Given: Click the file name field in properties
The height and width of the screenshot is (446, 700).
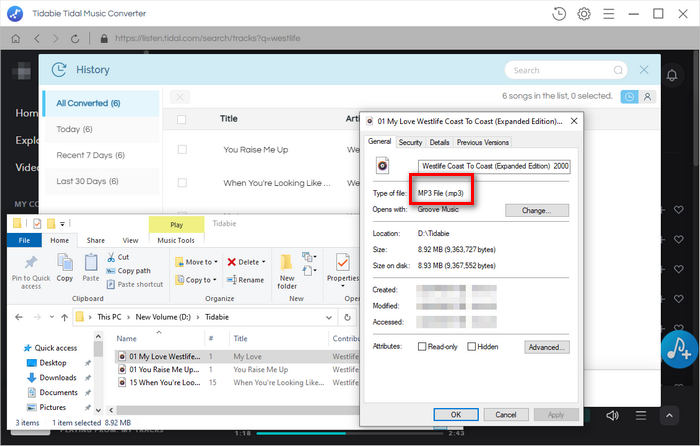Looking at the screenshot, I should coord(494,166).
